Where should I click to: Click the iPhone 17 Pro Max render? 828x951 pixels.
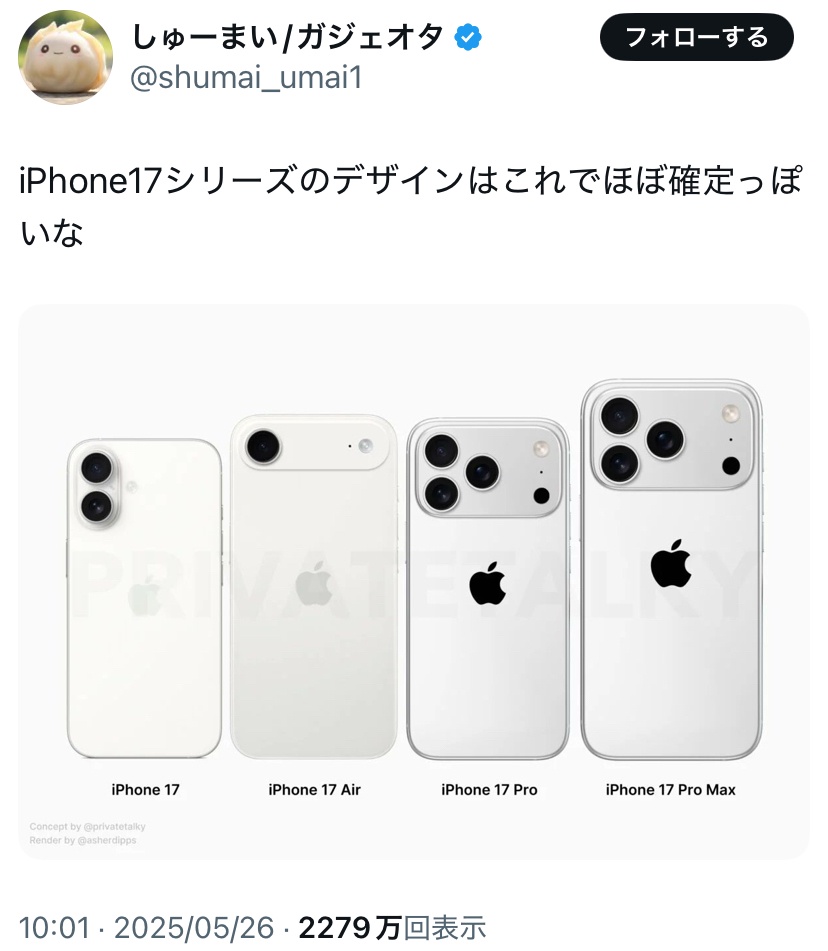(671, 570)
